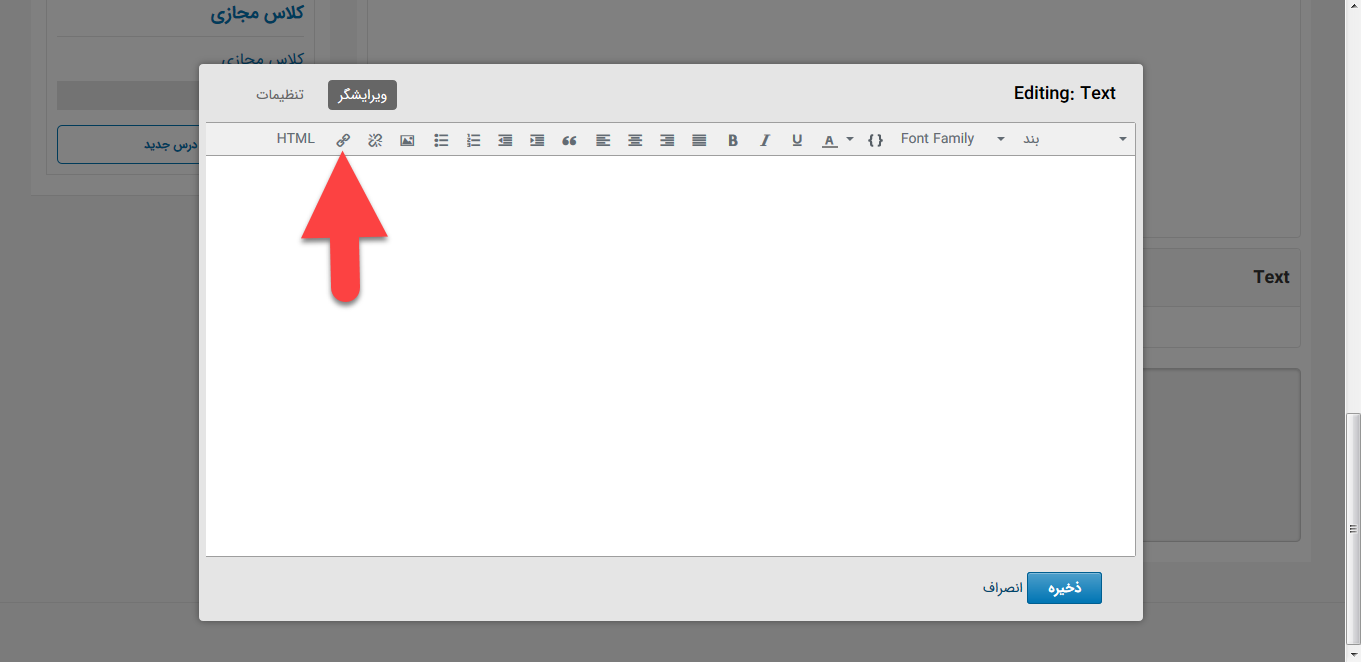The width and height of the screenshot is (1361, 662).
Task: Click the remove link (unlink) icon
Action: point(375,140)
